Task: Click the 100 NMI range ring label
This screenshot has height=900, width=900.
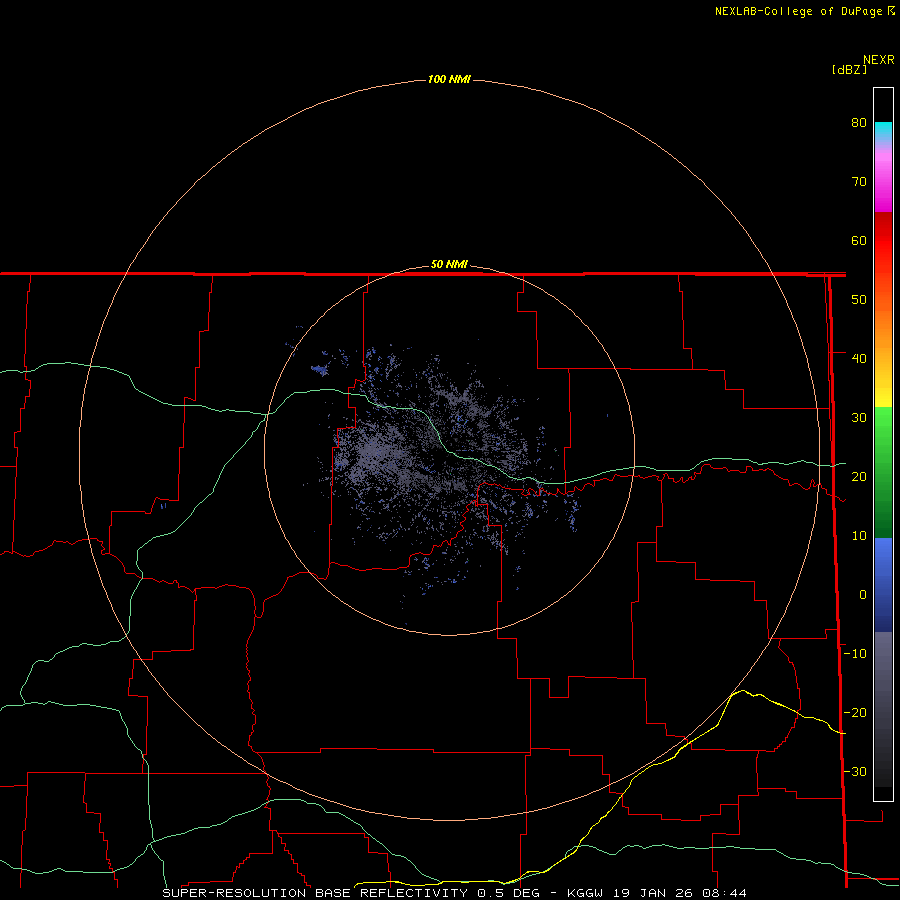Action: [x=449, y=79]
